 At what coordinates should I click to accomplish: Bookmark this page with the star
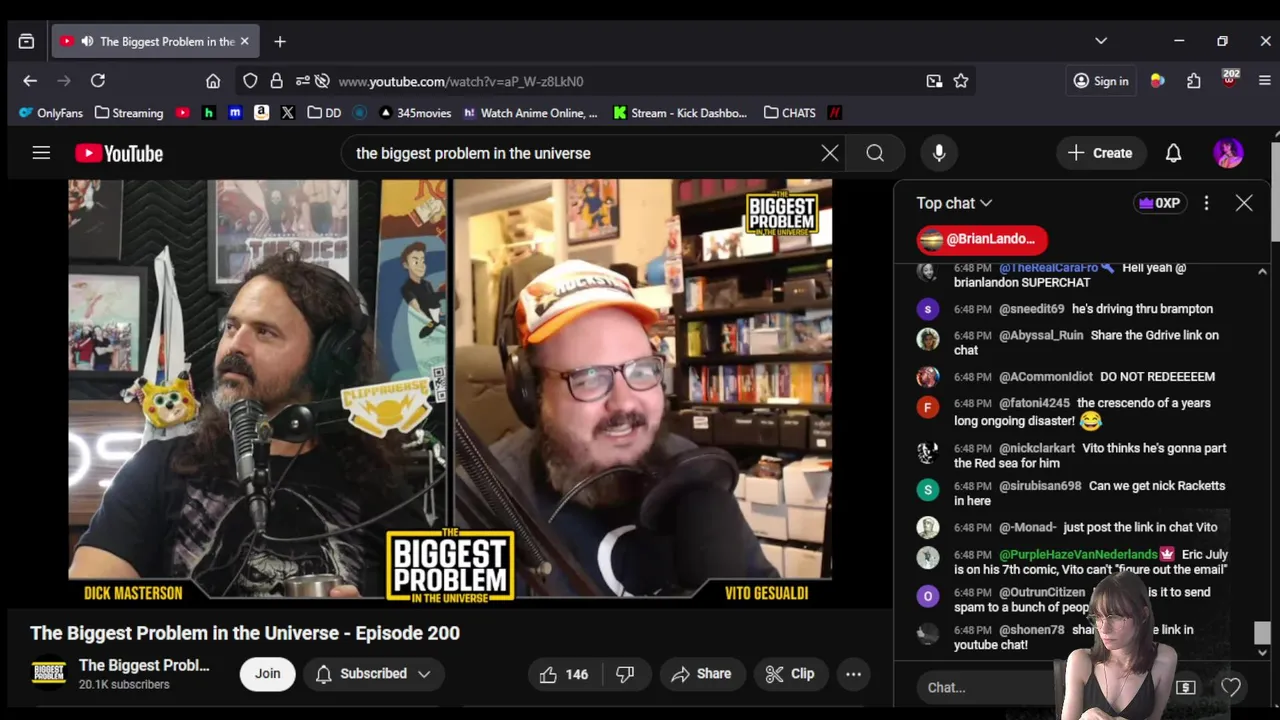click(x=961, y=81)
